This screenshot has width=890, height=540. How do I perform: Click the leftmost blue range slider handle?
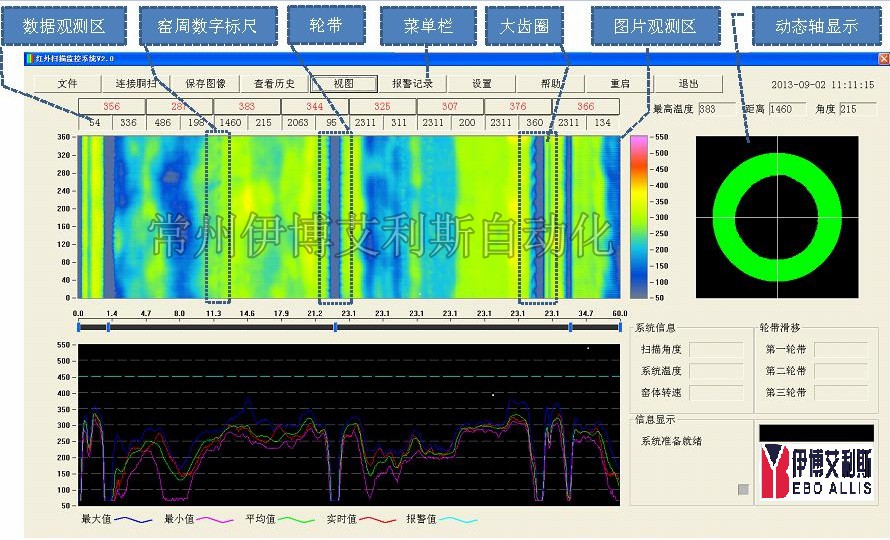pyautogui.click(x=79, y=326)
